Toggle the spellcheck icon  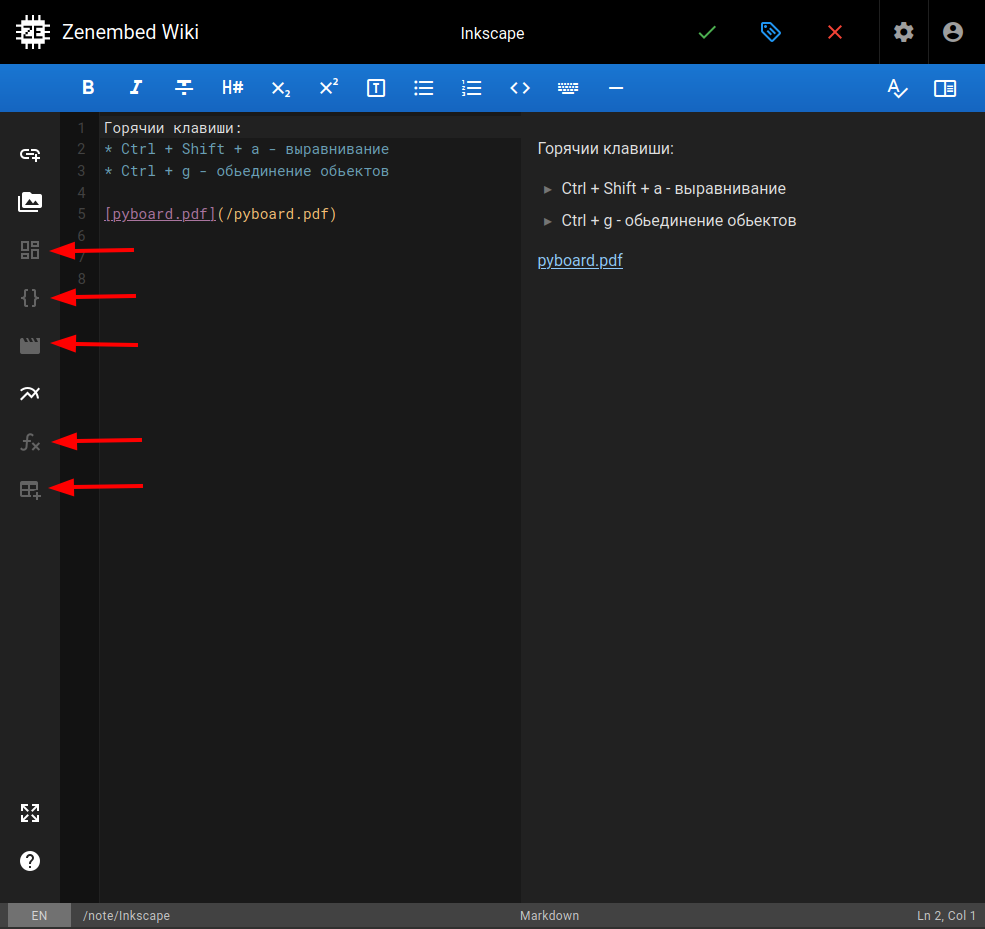[x=897, y=89]
